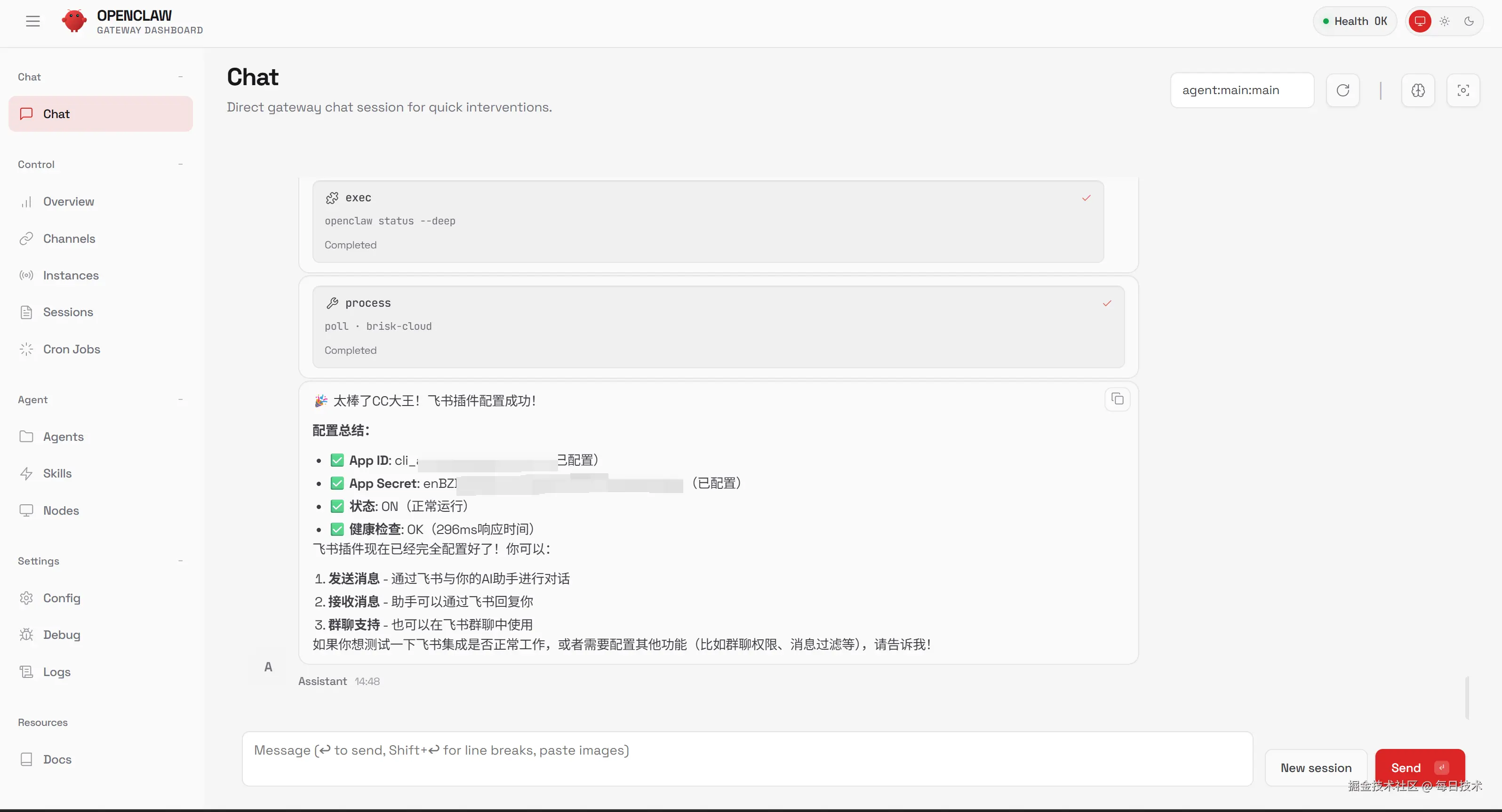The width and height of the screenshot is (1502, 812).
Task: Select the system theme monitor toggle
Action: click(1420, 21)
